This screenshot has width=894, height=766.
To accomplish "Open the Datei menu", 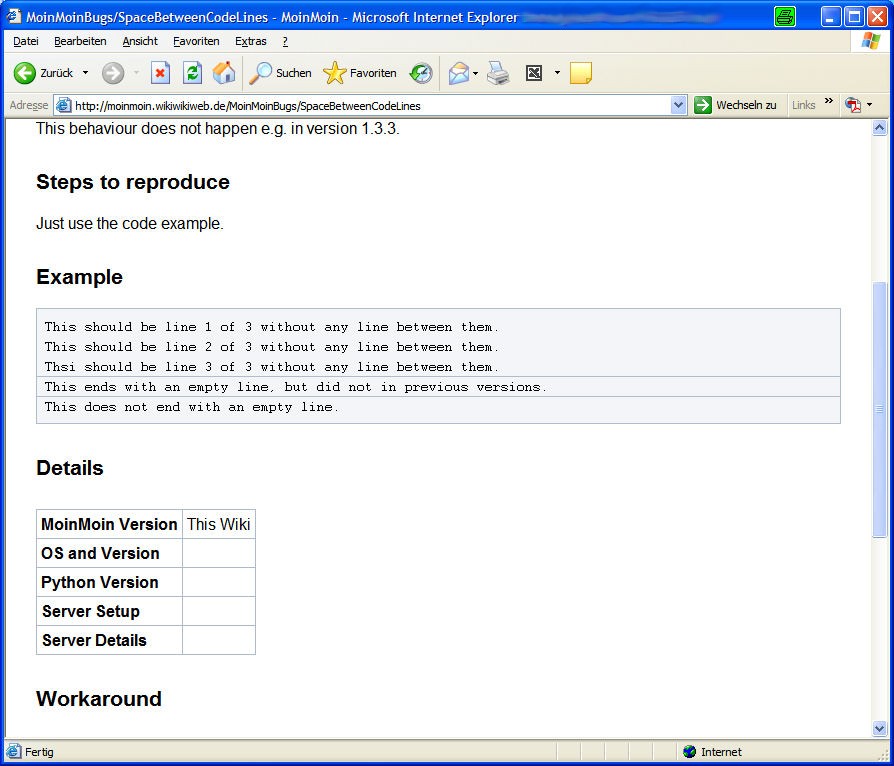I will point(26,41).
